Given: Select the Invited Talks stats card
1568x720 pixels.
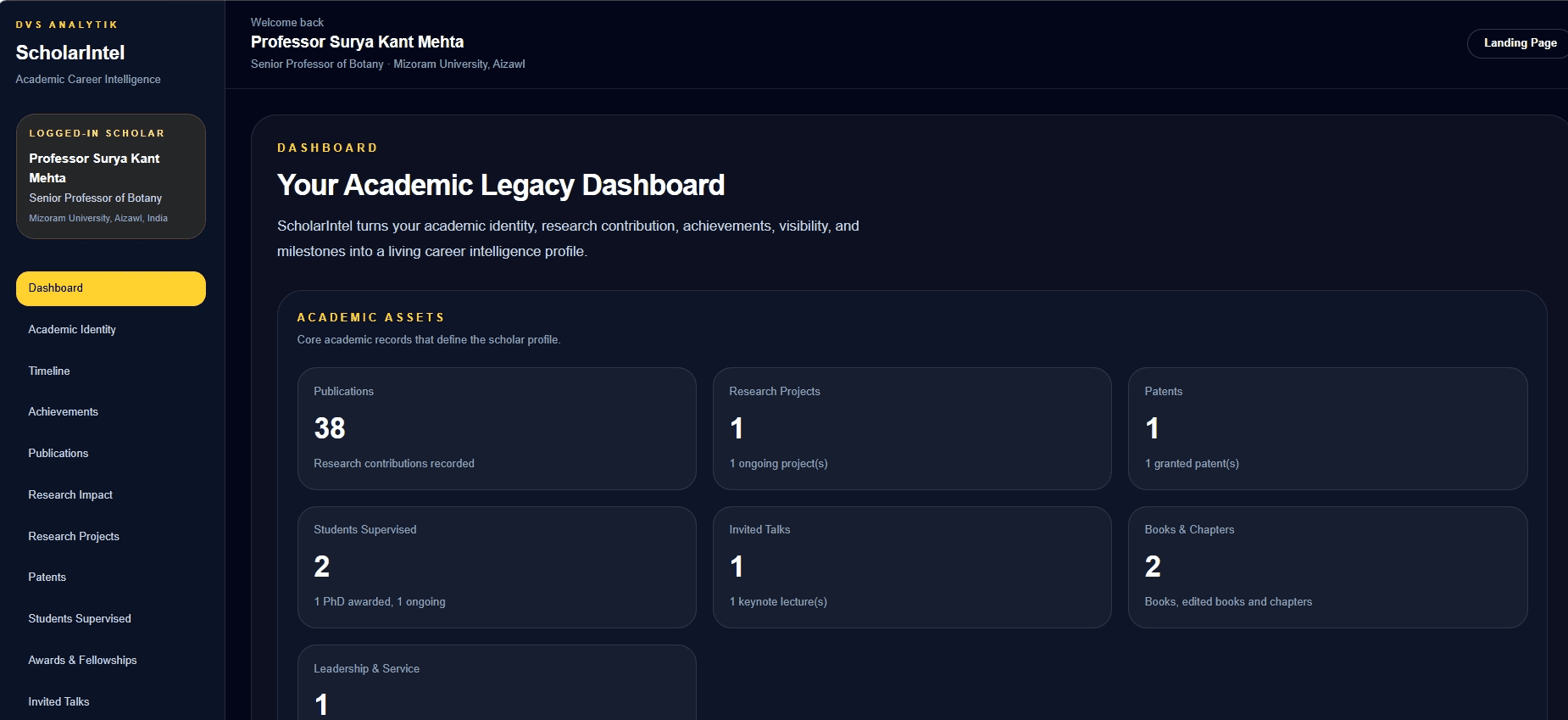Looking at the screenshot, I should [912, 567].
